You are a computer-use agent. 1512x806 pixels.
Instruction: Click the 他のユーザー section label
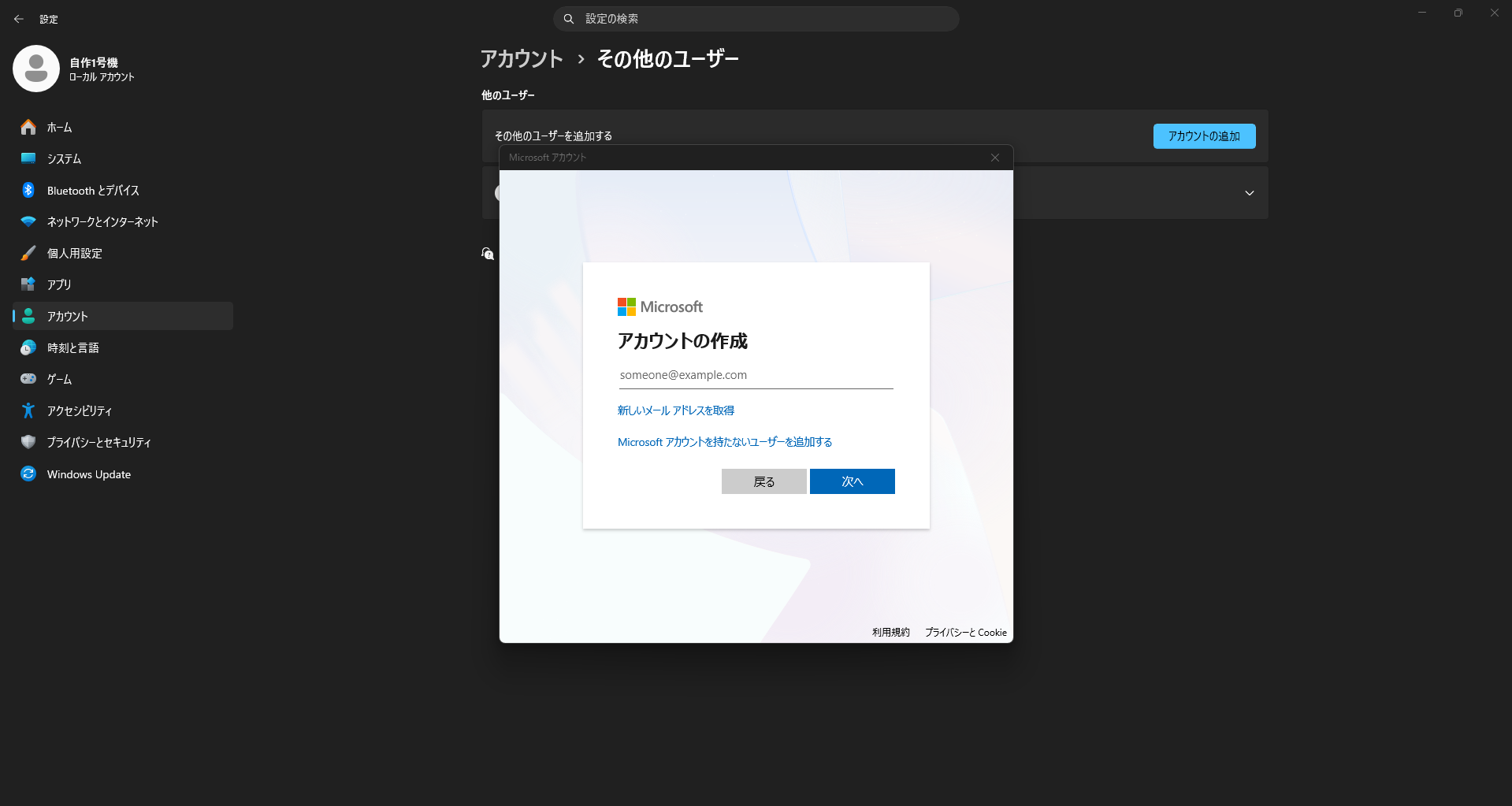[x=508, y=95]
